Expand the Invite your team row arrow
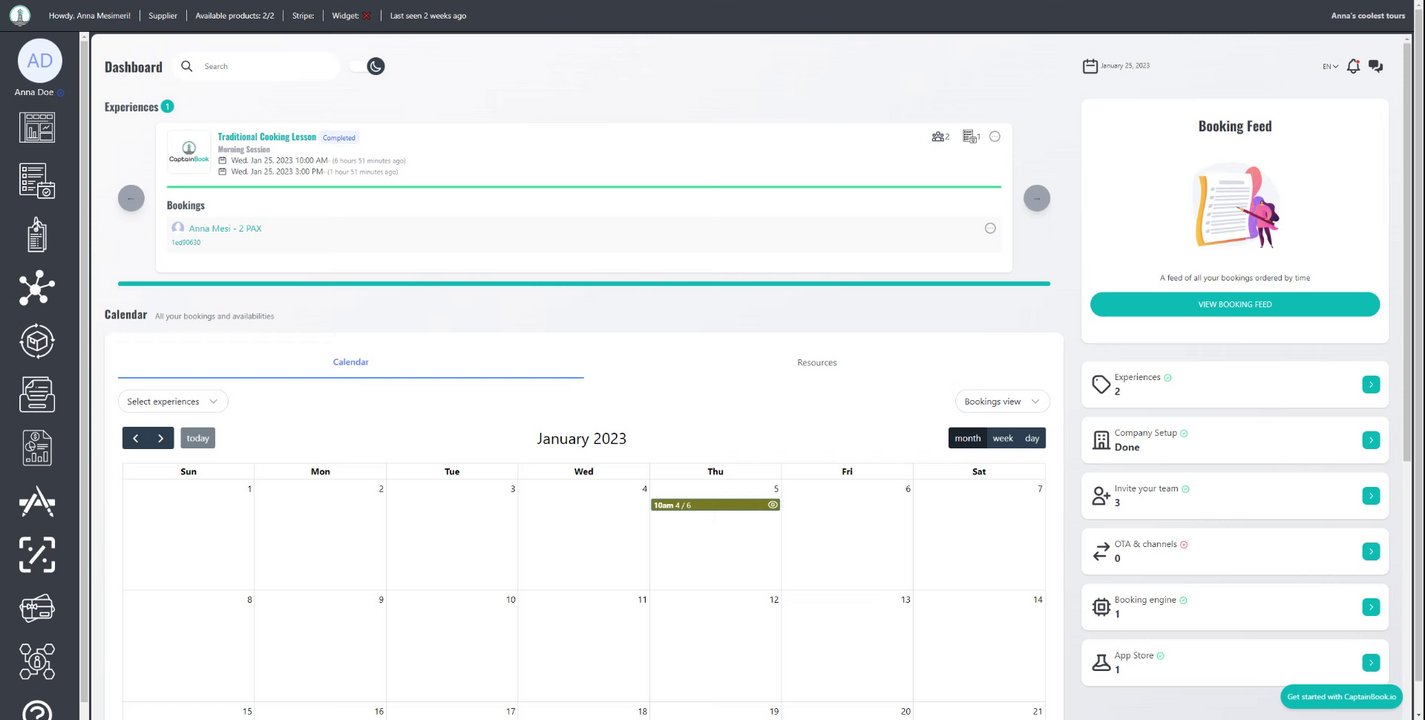The height and width of the screenshot is (720, 1425). point(1371,496)
